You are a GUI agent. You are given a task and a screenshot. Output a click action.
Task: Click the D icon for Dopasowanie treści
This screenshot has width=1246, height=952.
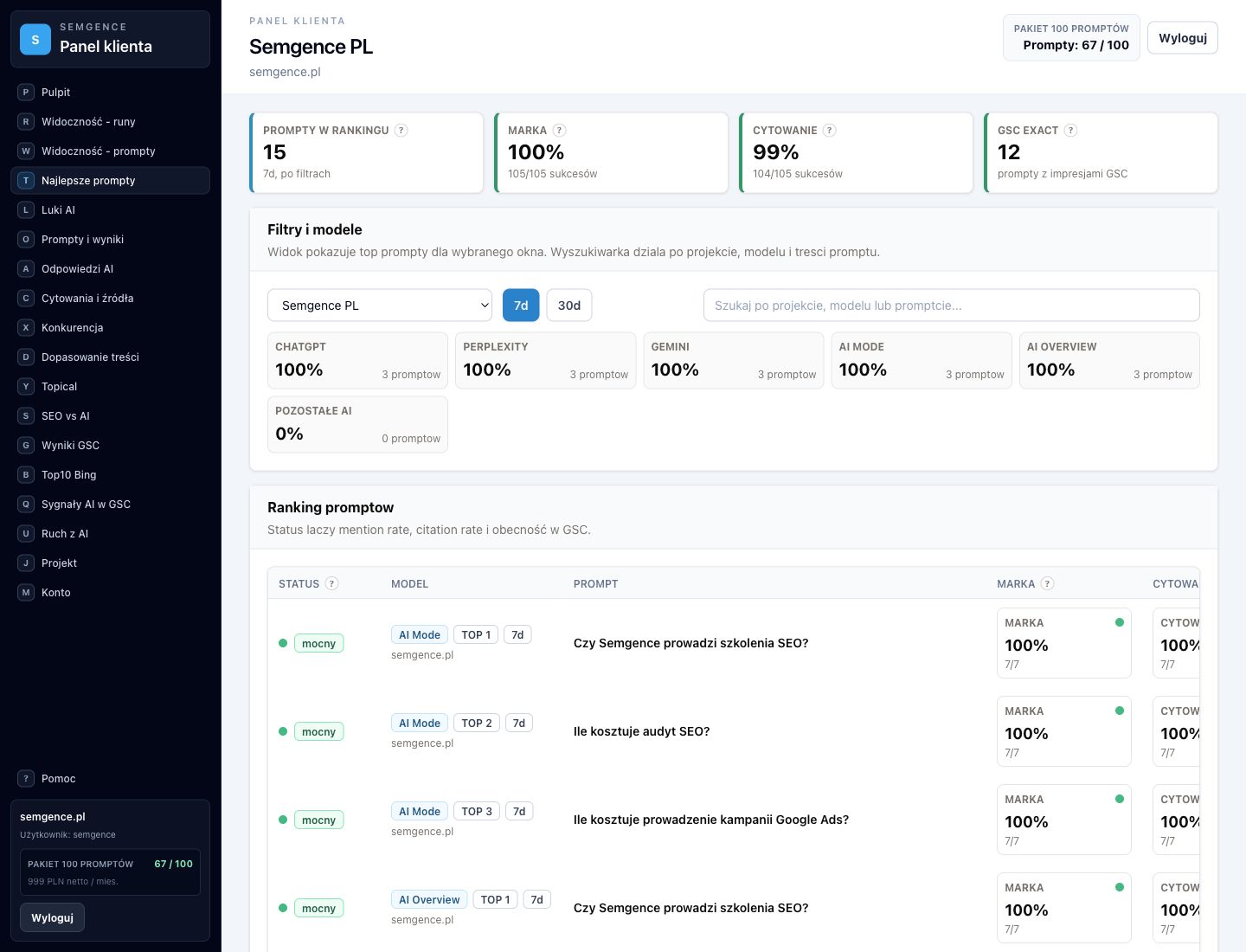click(26, 357)
